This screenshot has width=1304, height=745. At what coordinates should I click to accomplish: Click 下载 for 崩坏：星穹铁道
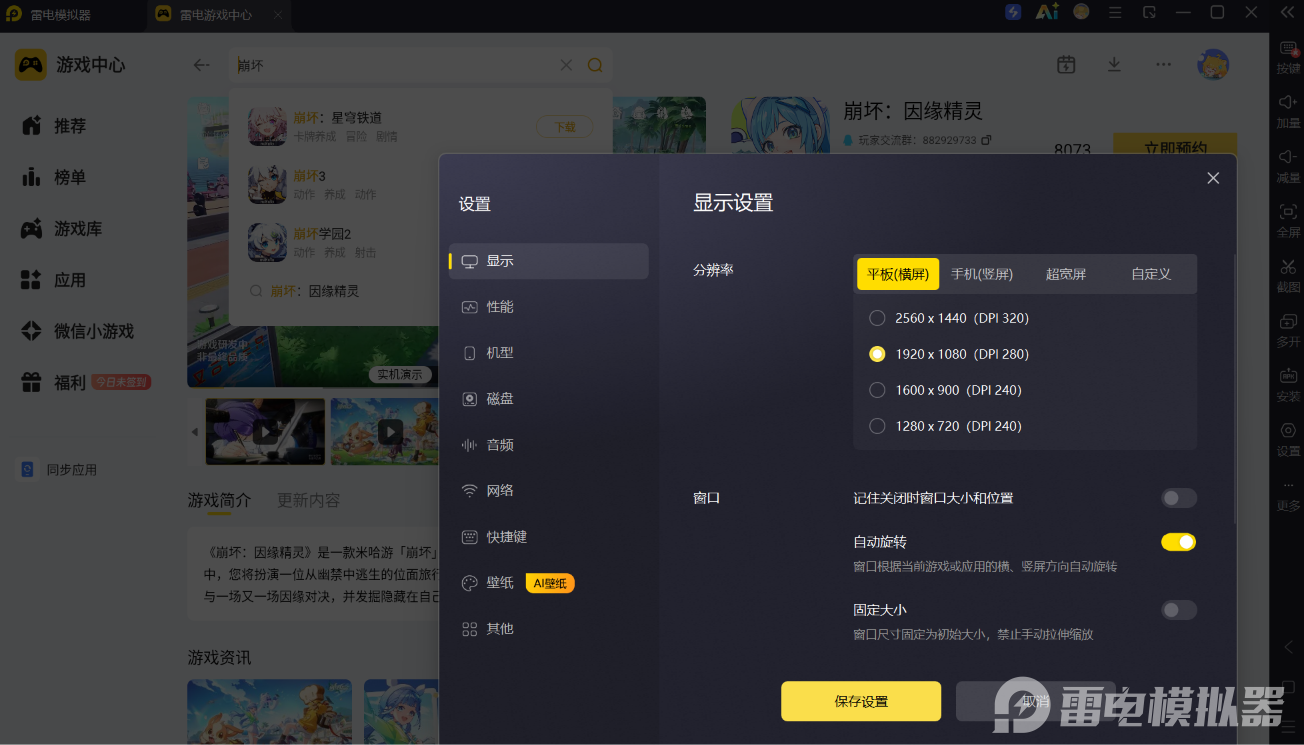pos(565,127)
